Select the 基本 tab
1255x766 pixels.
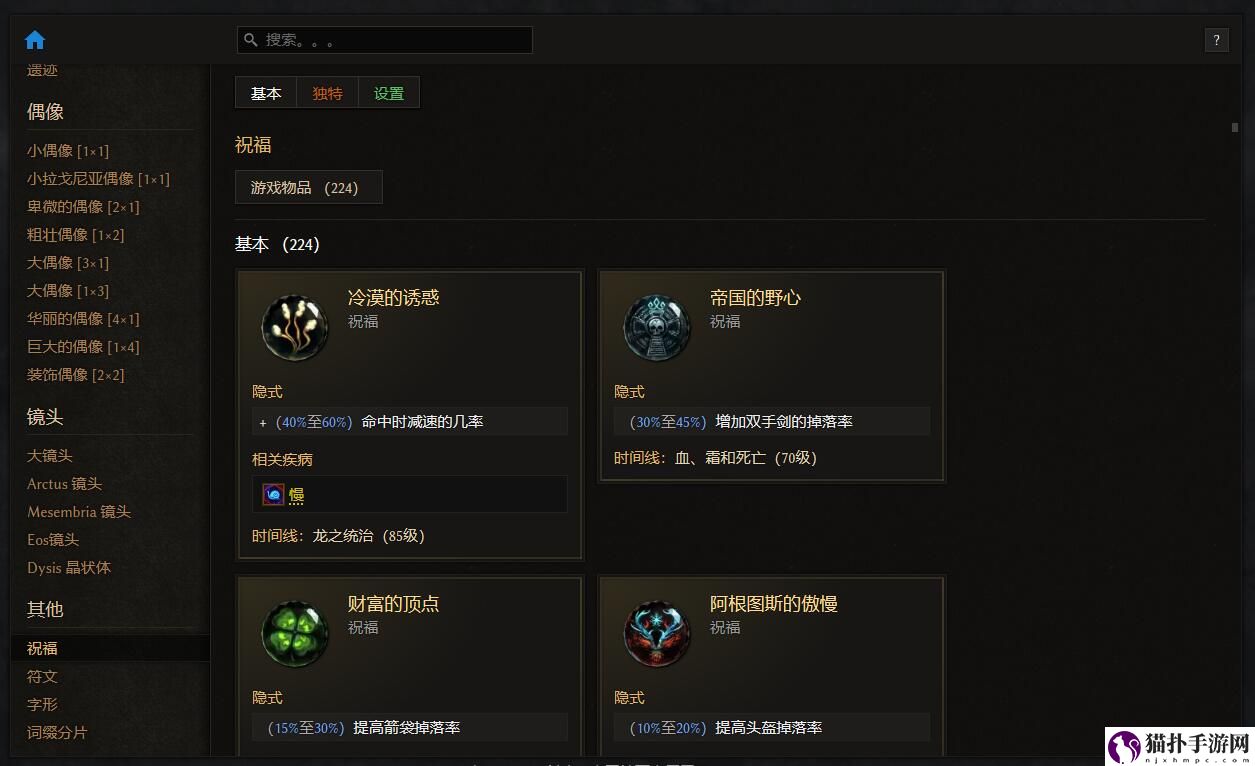pos(266,93)
